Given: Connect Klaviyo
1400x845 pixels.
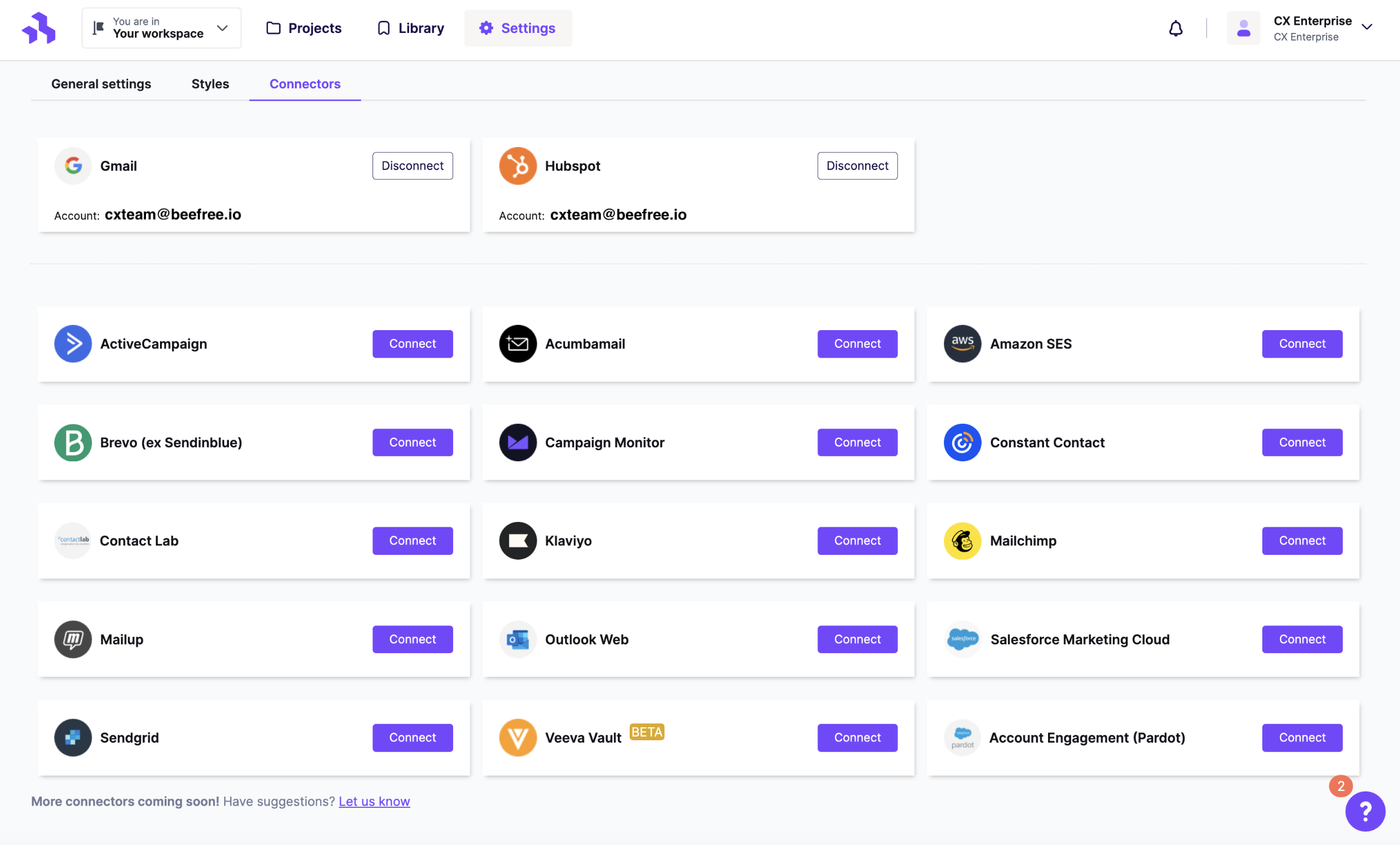Looking at the screenshot, I should click(857, 541).
